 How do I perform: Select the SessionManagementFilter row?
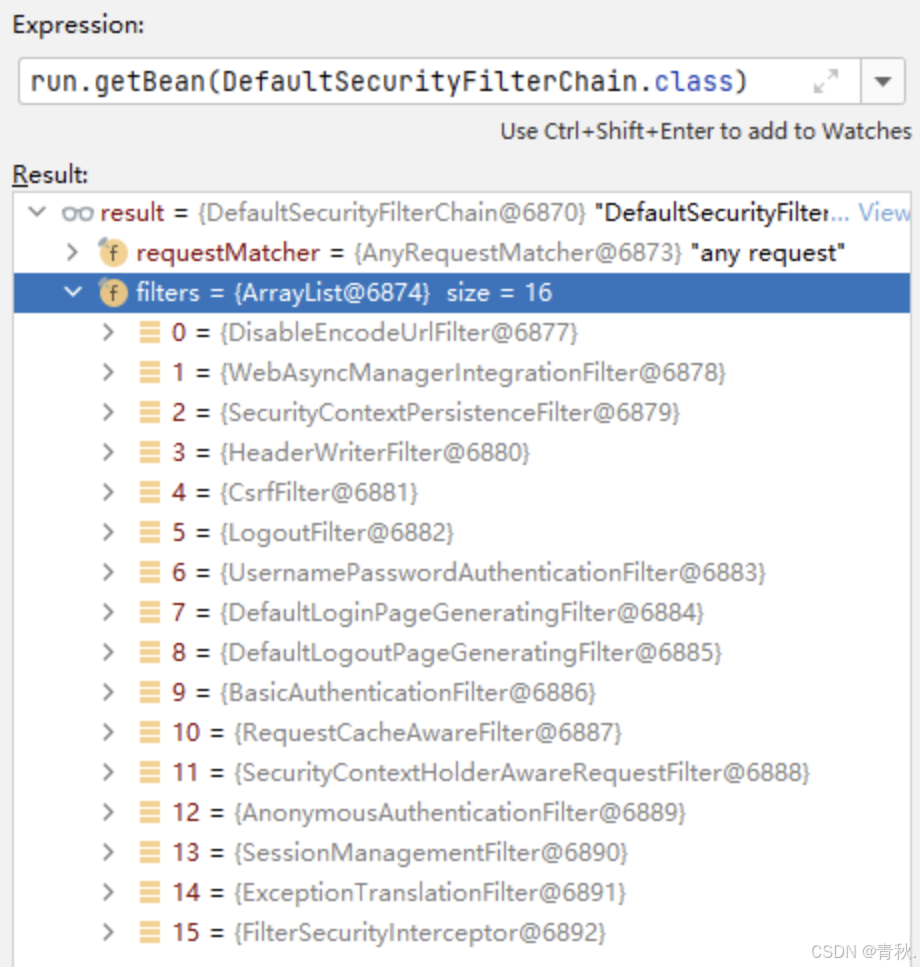[x=430, y=853]
